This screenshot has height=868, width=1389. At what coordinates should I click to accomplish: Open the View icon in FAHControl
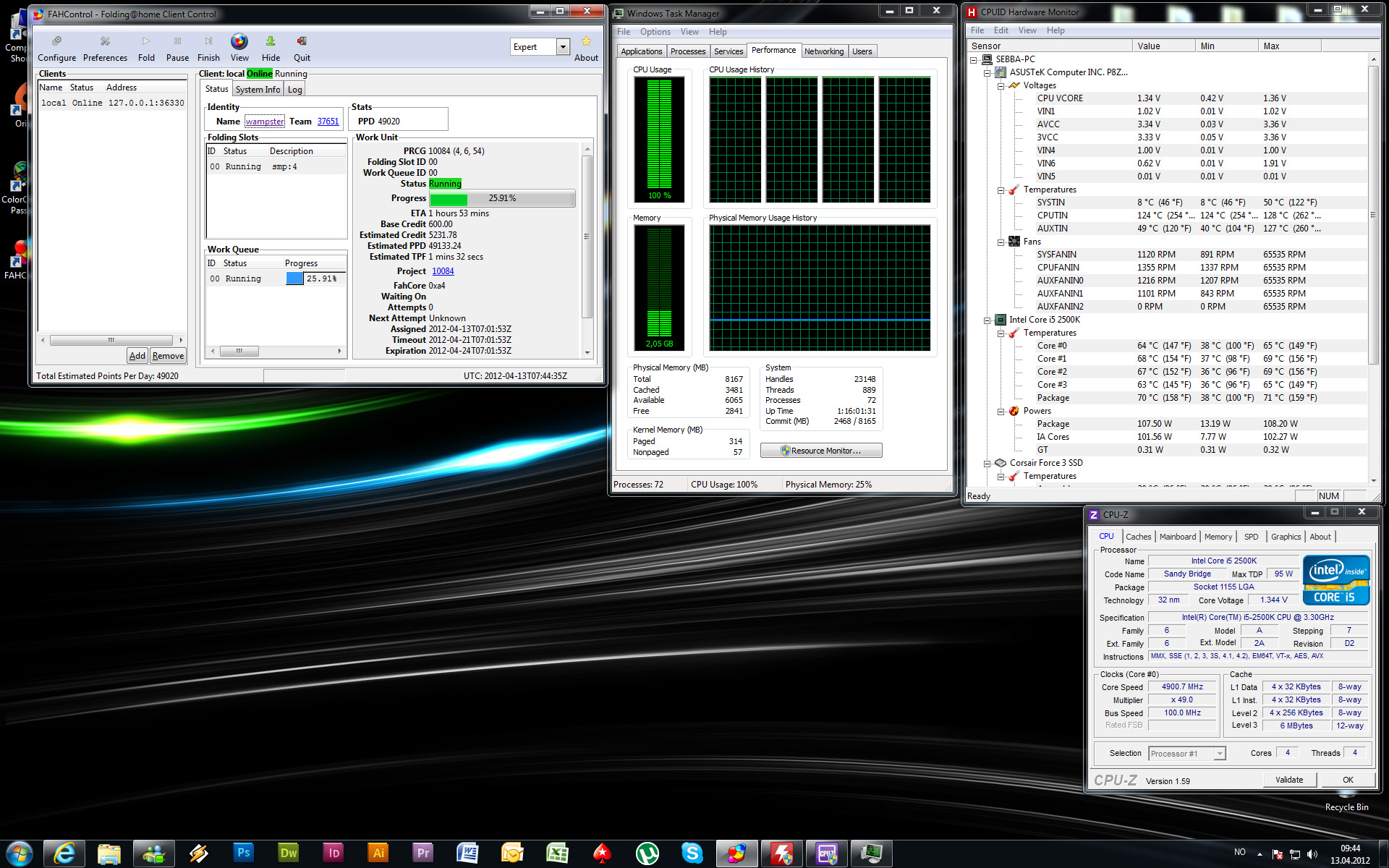click(239, 48)
